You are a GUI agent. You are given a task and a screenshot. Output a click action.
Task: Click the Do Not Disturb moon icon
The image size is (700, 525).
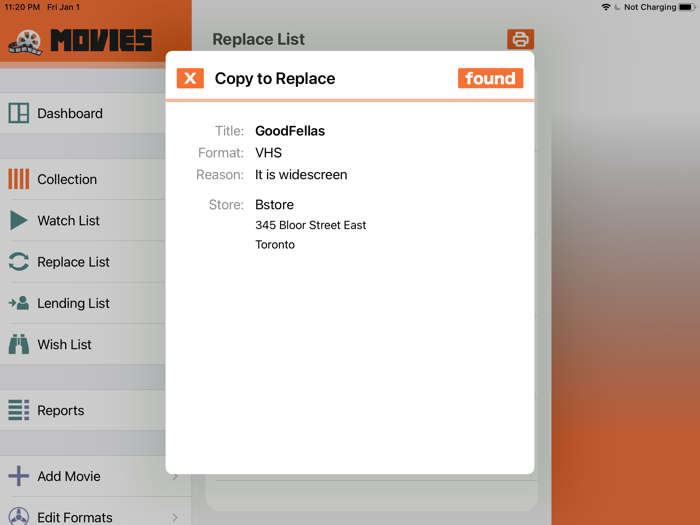[617, 7]
